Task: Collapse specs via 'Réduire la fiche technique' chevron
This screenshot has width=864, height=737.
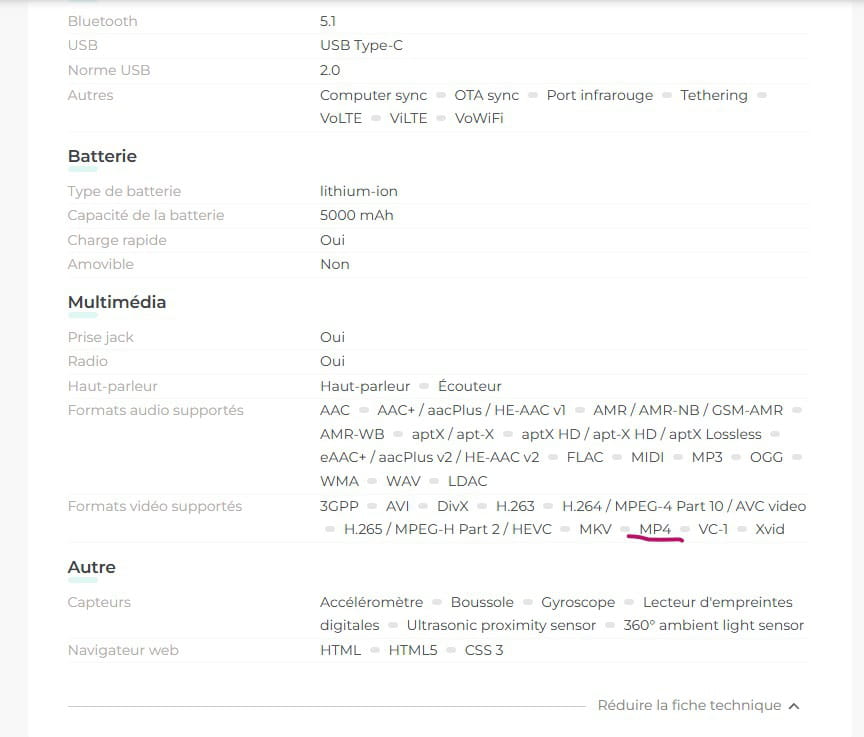Action: (794, 706)
